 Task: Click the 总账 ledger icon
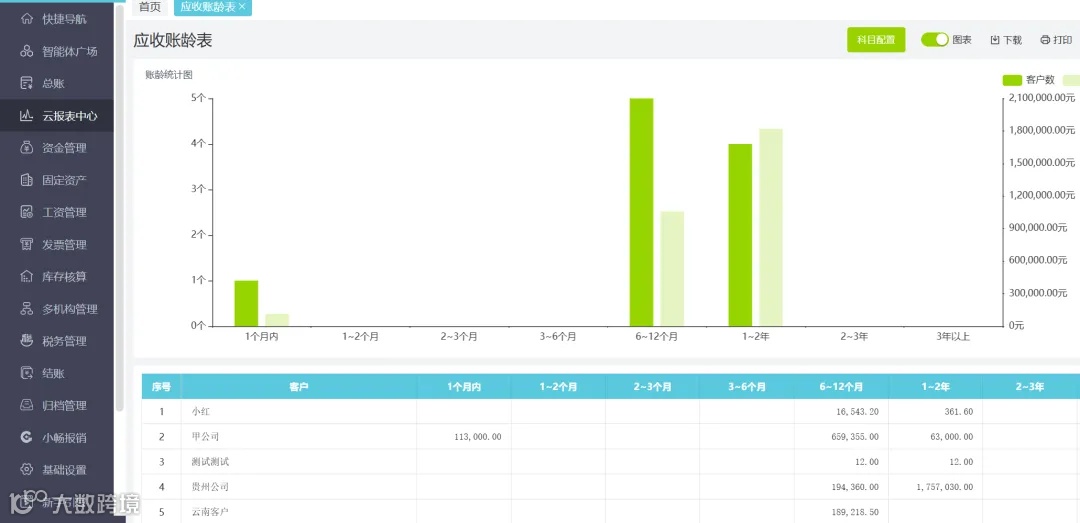point(27,83)
